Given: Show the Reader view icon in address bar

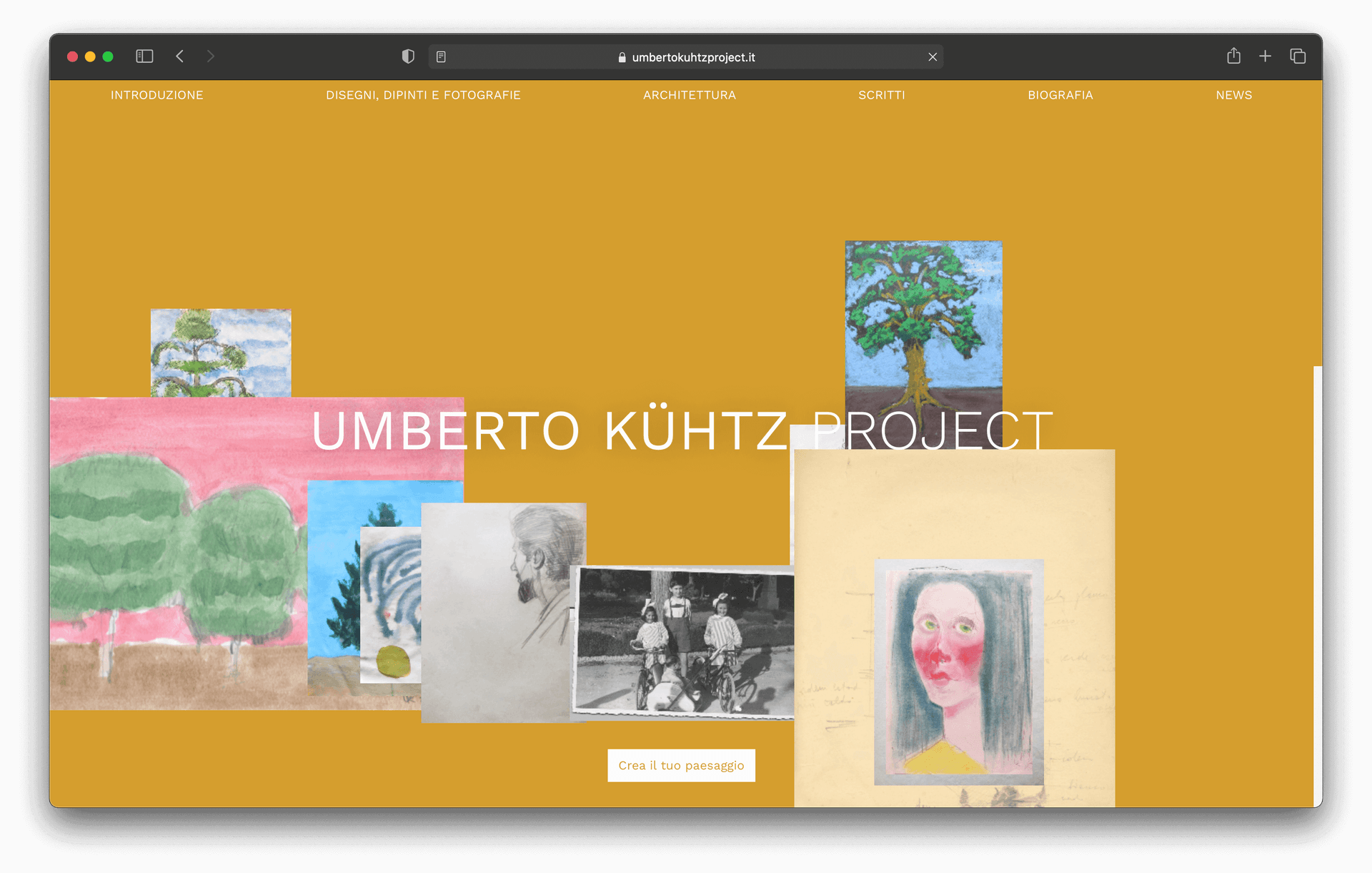Looking at the screenshot, I should click(x=441, y=56).
